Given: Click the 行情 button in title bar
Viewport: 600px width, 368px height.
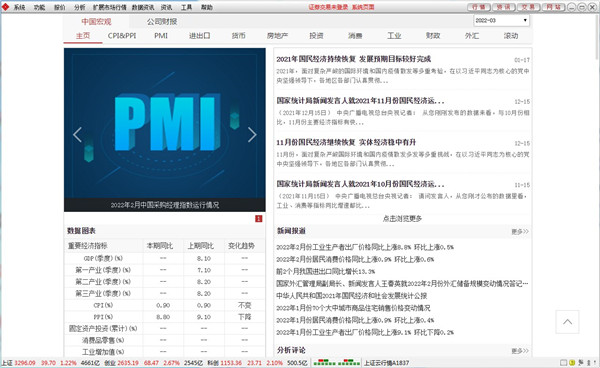Looking at the screenshot, I should click(479, 7).
